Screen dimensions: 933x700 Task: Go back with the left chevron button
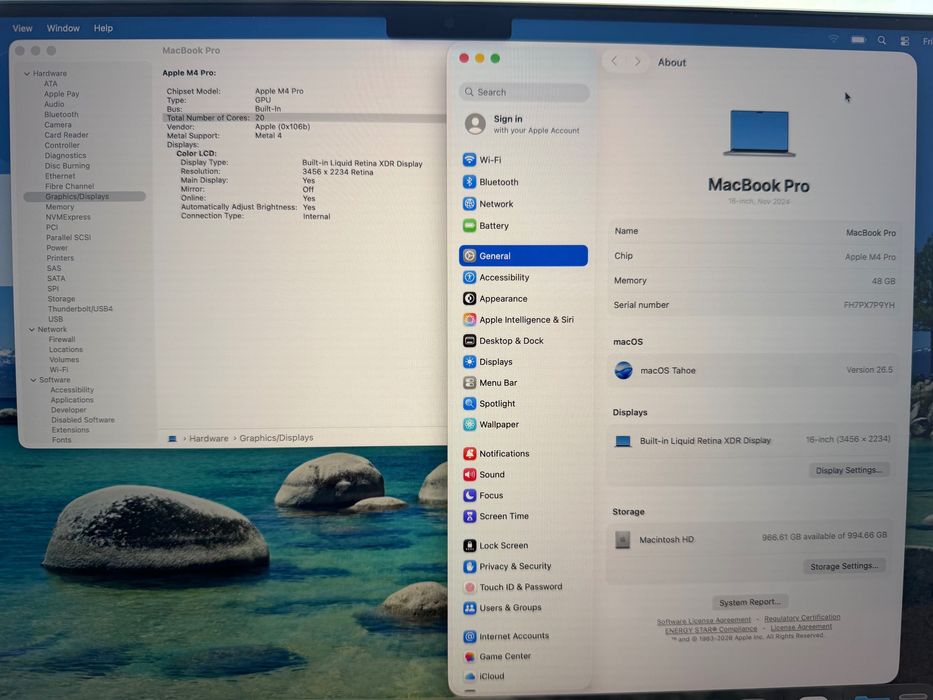tap(614, 61)
